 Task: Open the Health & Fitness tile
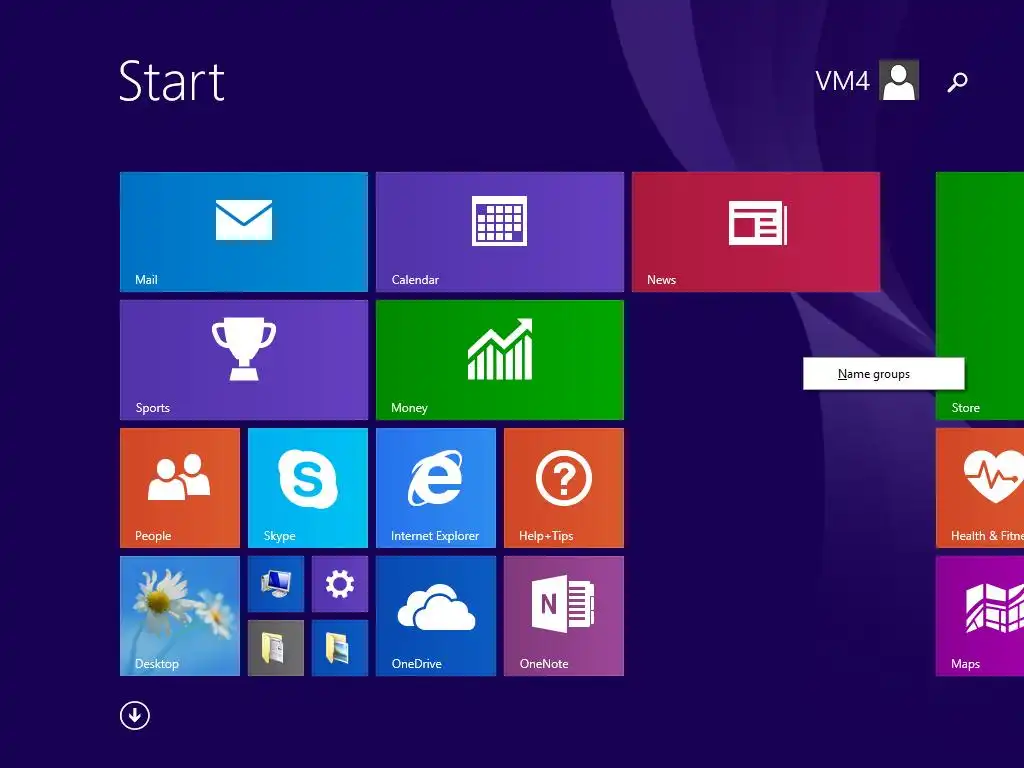click(x=980, y=488)
